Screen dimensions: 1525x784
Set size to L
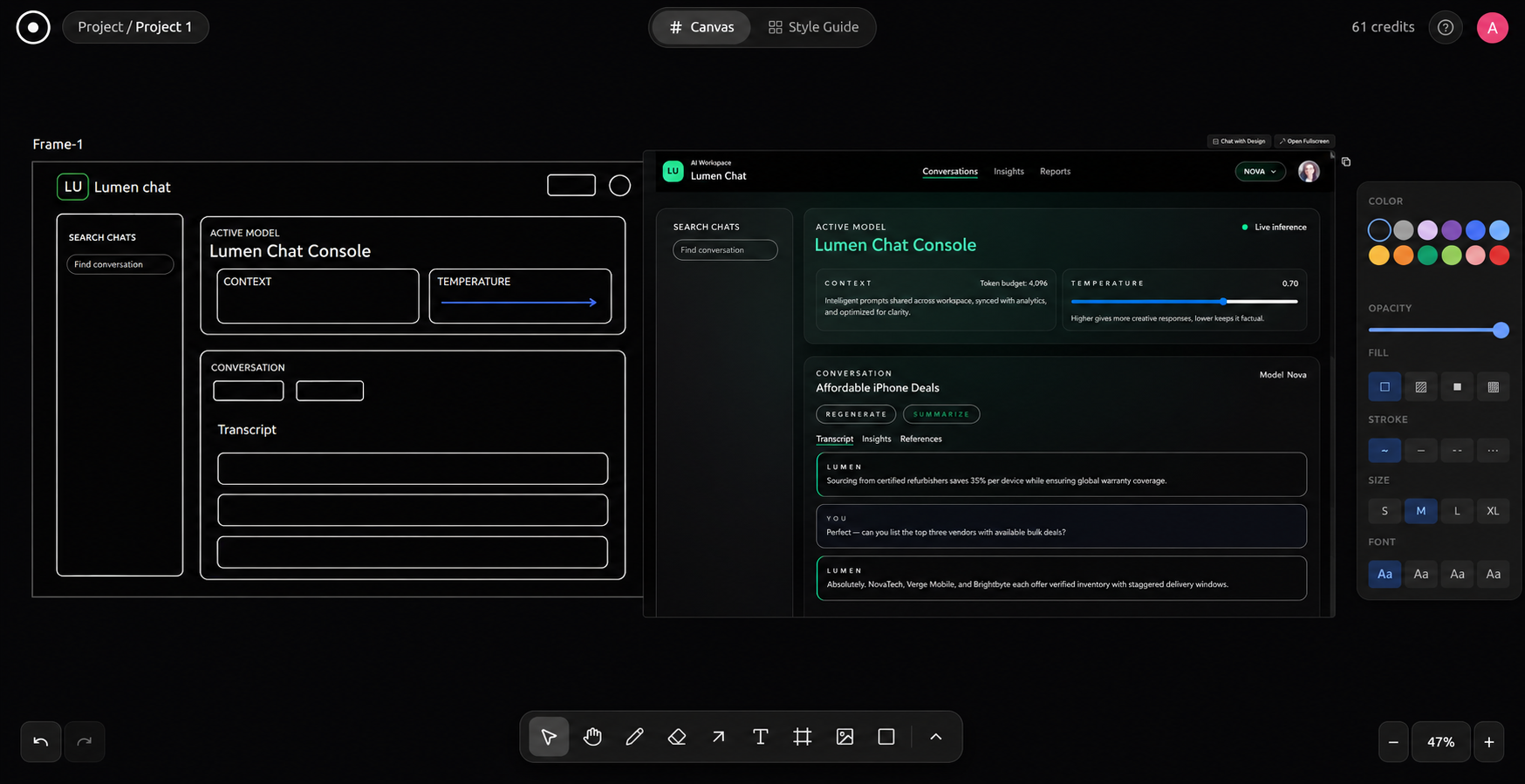(x=1457, y=511)
